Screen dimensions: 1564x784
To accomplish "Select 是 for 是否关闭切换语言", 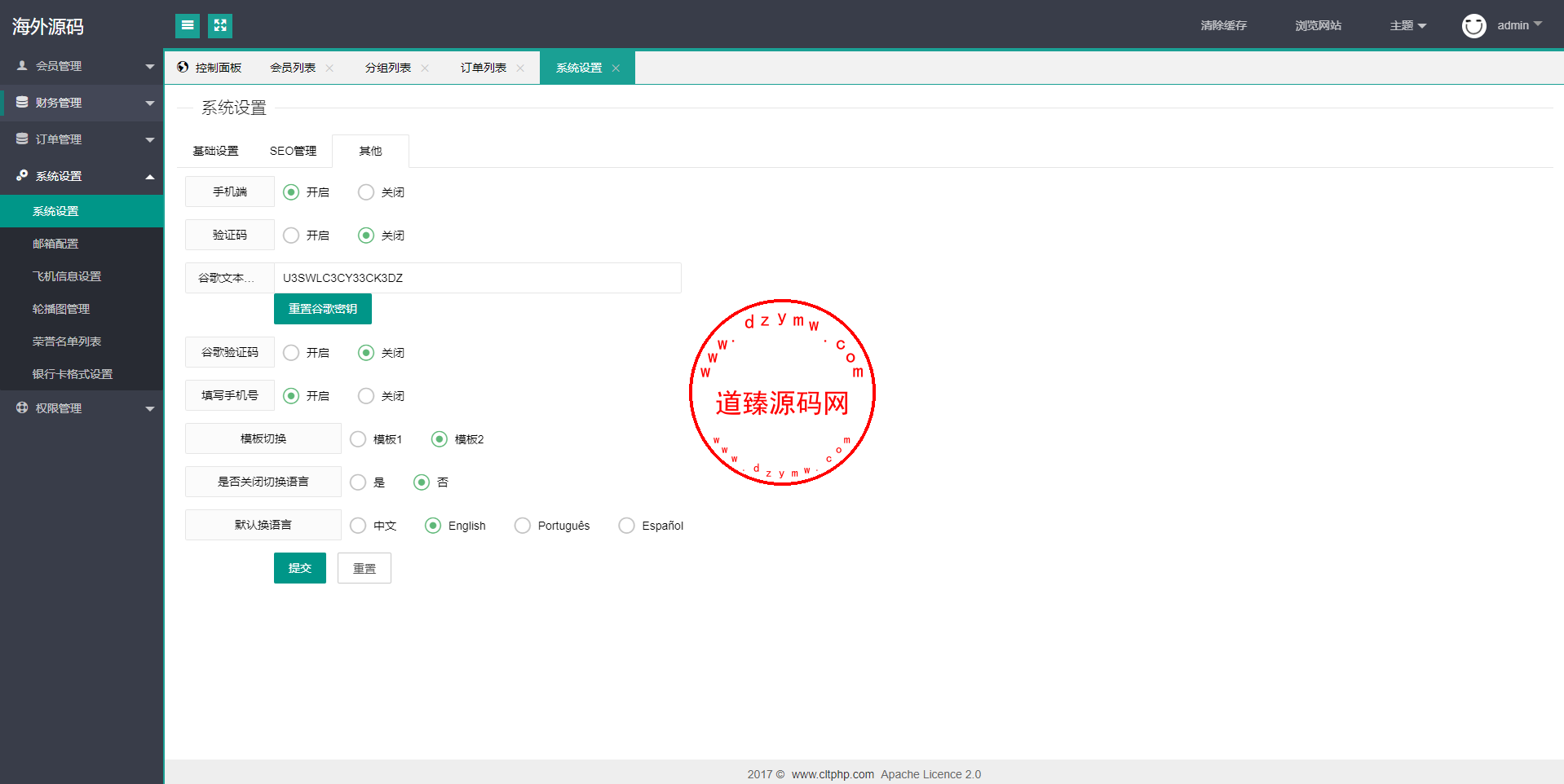I will click(358, 482).
